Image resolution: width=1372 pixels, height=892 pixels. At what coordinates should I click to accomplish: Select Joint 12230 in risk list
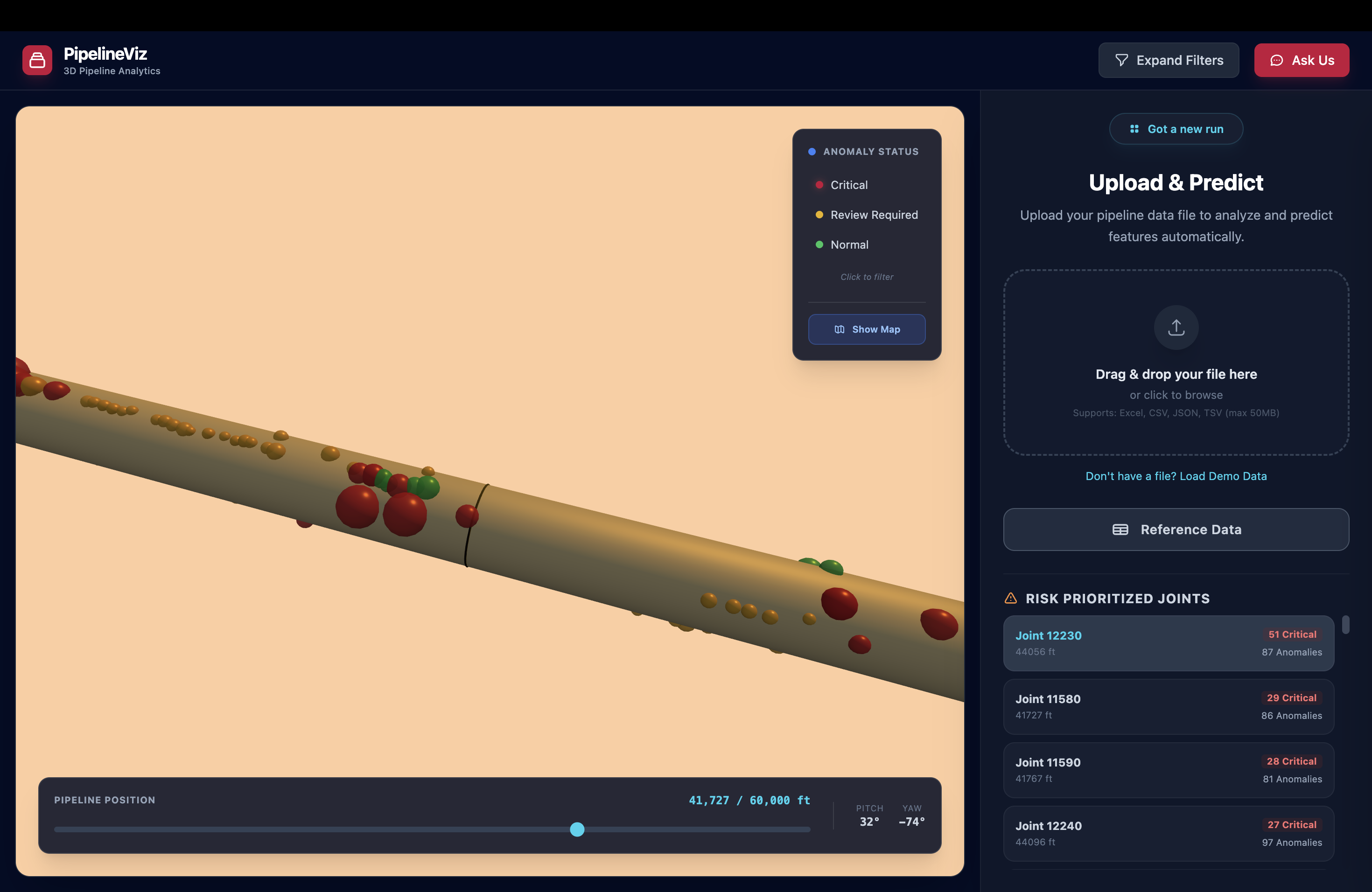[x=1168, y=643]
